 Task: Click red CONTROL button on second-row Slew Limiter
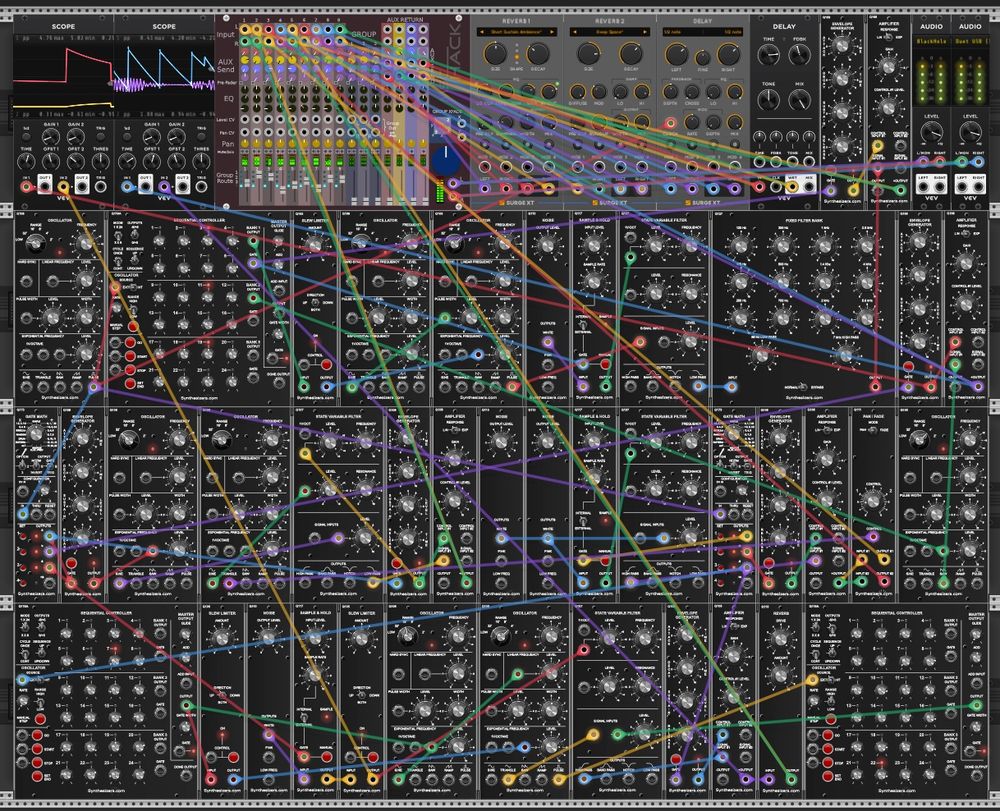coord(327,365)
